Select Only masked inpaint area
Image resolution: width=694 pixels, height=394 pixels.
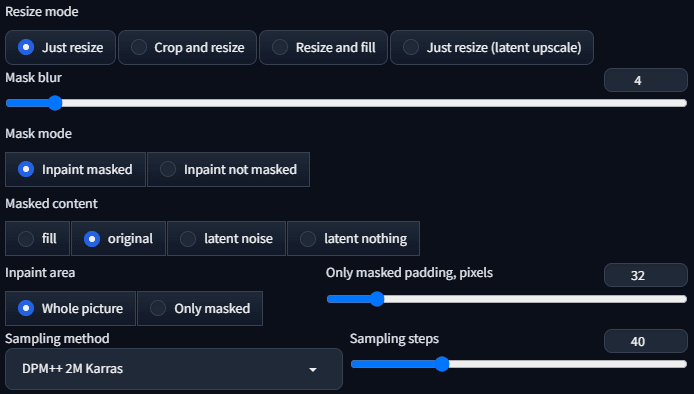pos(200,309)
